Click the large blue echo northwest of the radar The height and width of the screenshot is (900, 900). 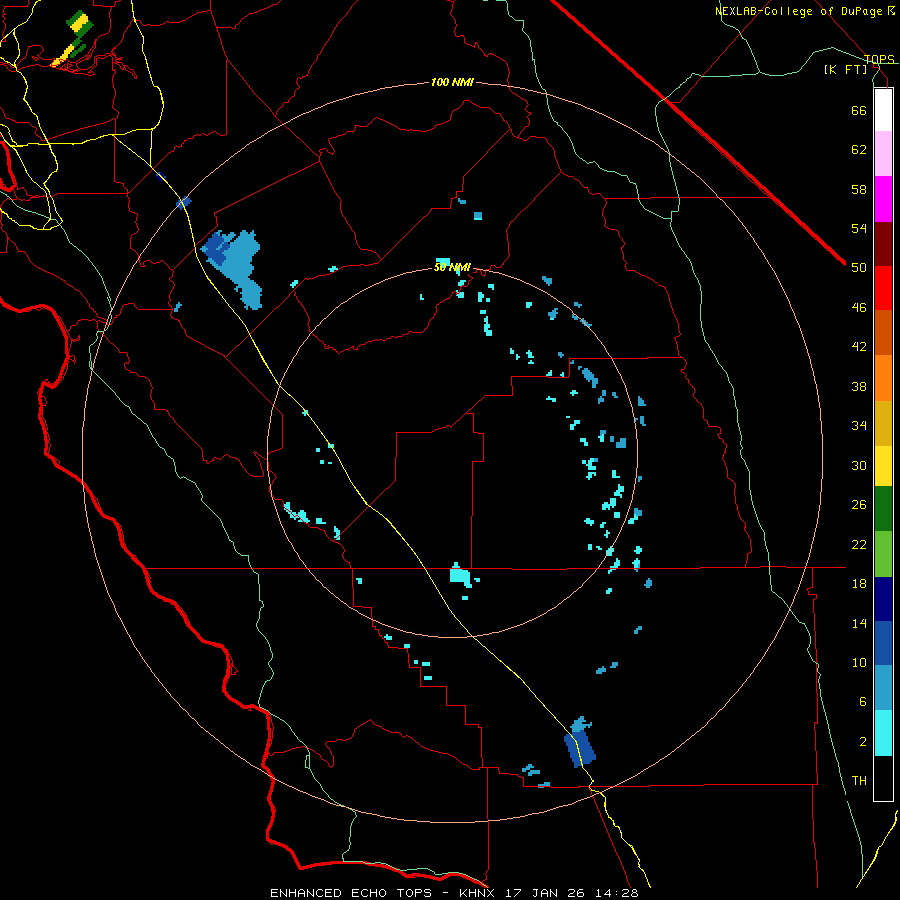[x=236, y=265]
